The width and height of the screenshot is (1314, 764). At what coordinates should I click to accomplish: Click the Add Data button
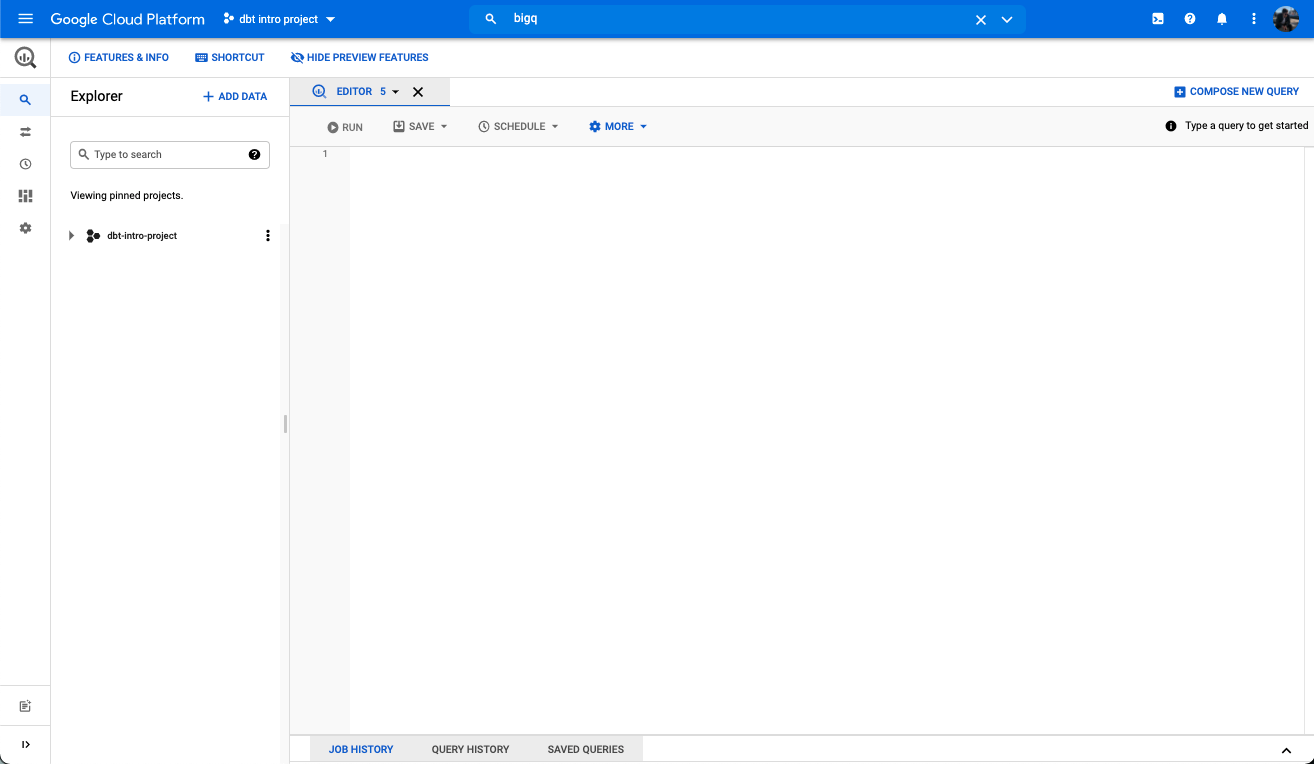235,97
